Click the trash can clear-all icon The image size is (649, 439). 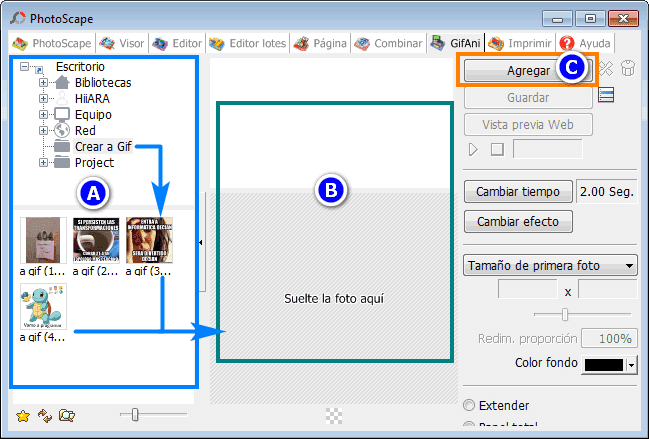[x=628, y=68]
